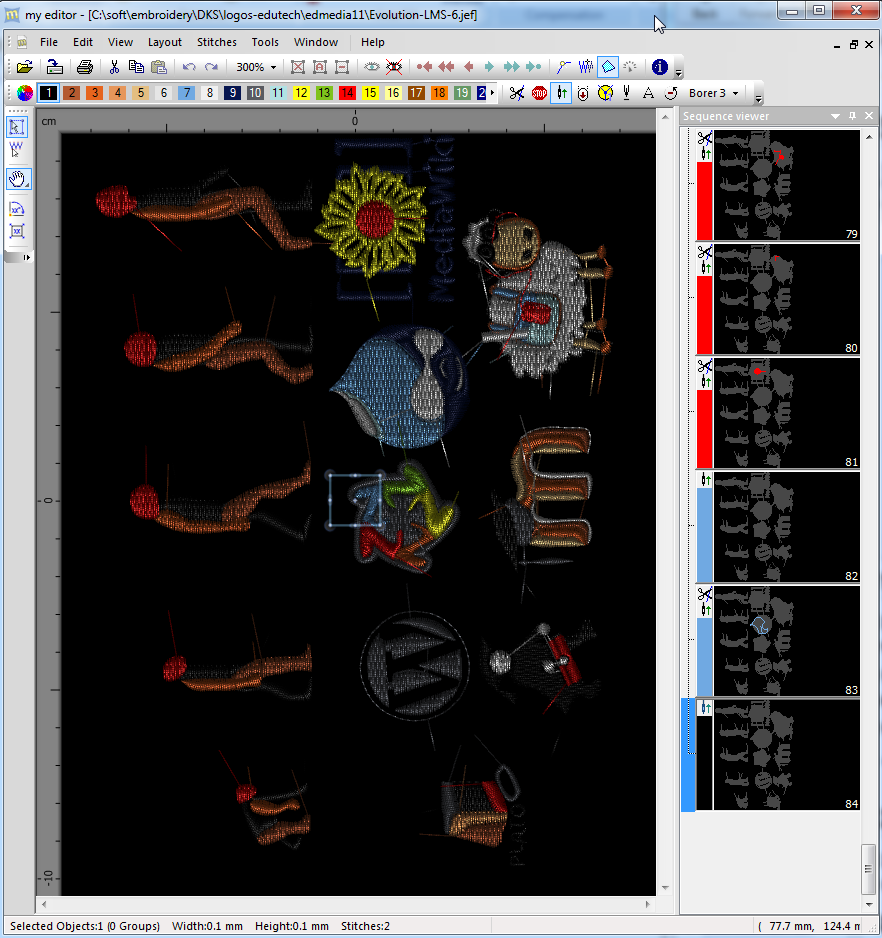Click the open file folder icon
The height and width of the screenshot is (938, 882).
24,67
